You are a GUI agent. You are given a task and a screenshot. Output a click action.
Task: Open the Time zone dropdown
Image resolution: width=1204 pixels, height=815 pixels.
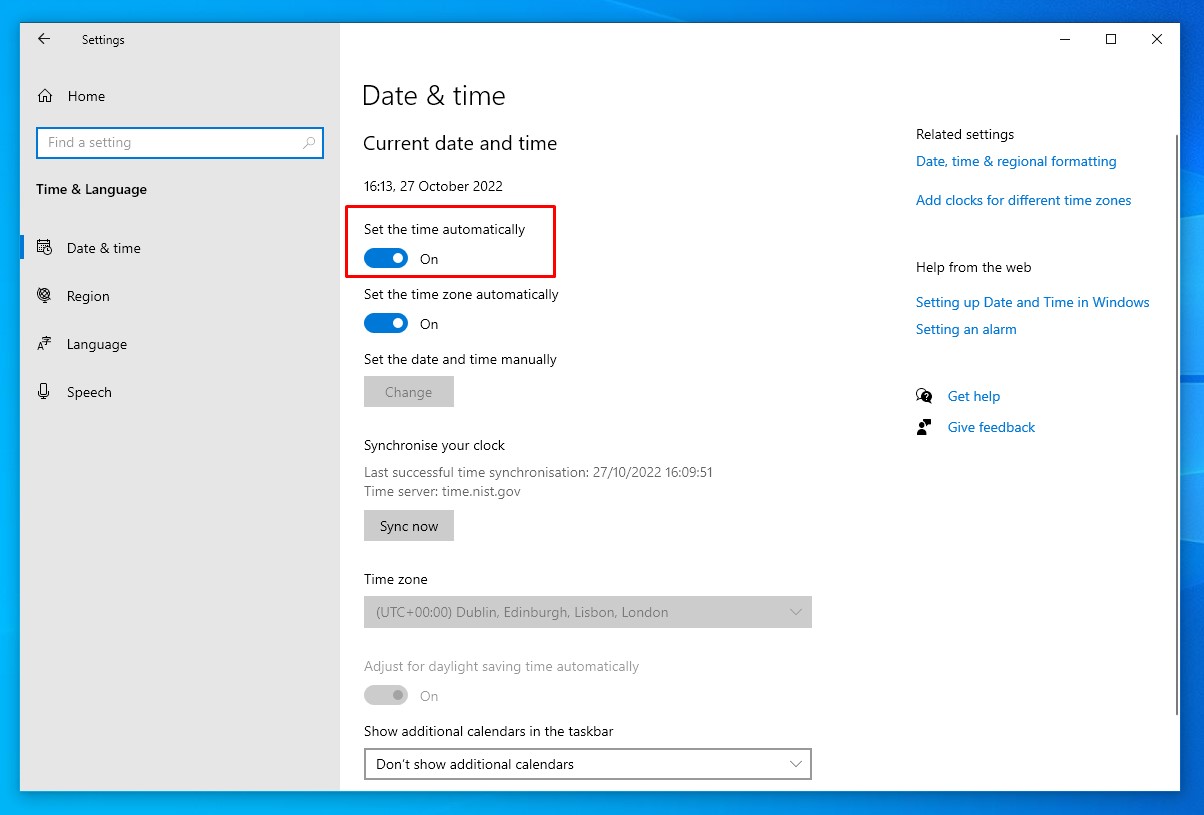pyautogui.click(x=587, y=612)
